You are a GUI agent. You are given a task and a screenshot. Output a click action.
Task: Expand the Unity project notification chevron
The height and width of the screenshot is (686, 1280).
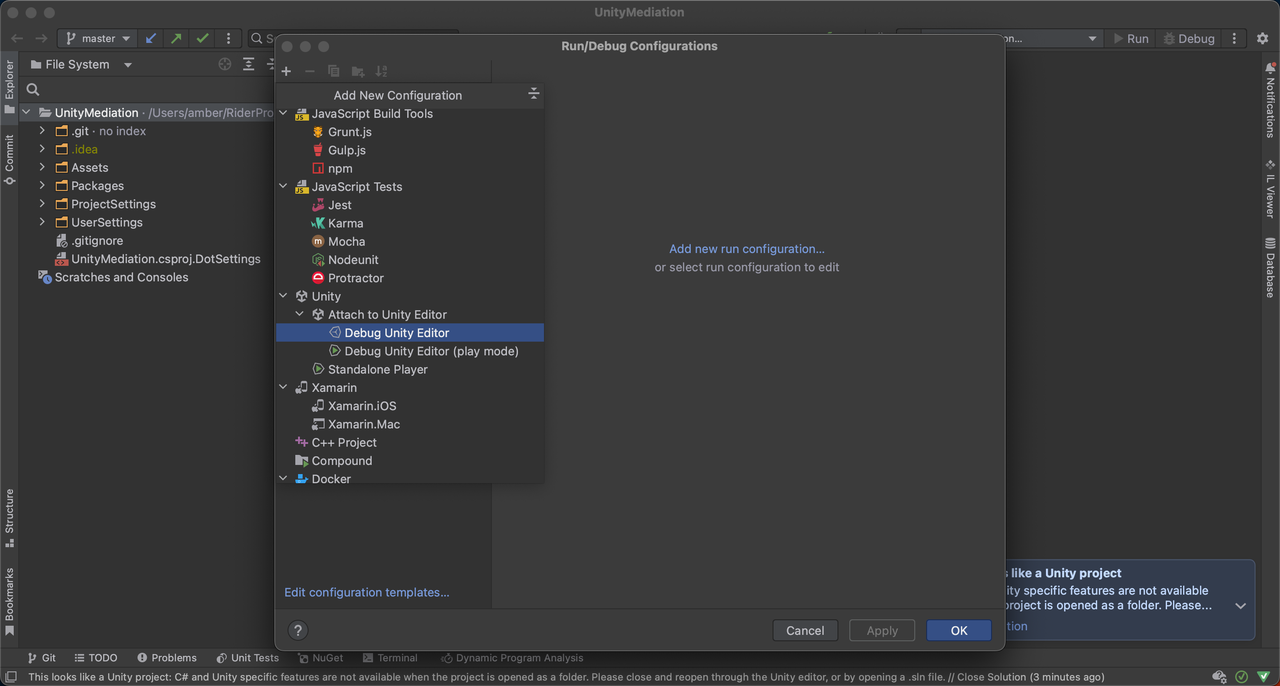(1240, 606)
